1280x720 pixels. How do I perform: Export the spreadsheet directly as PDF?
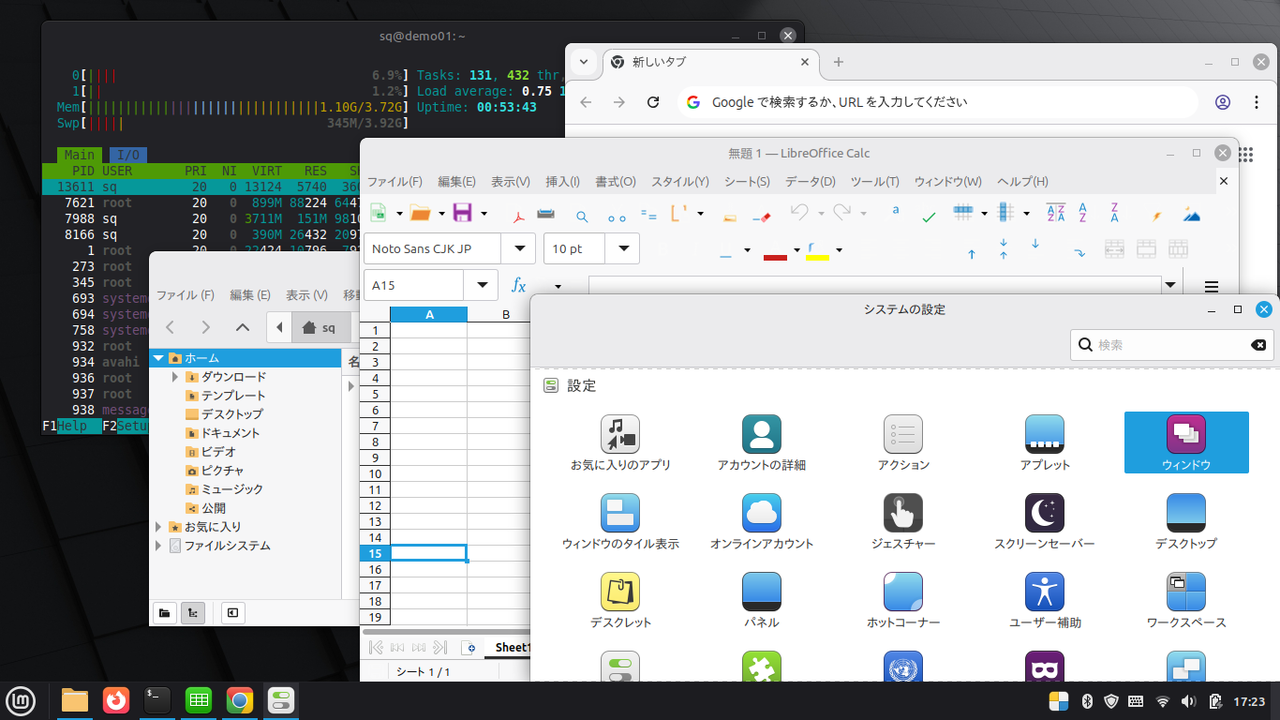point(518,213)
